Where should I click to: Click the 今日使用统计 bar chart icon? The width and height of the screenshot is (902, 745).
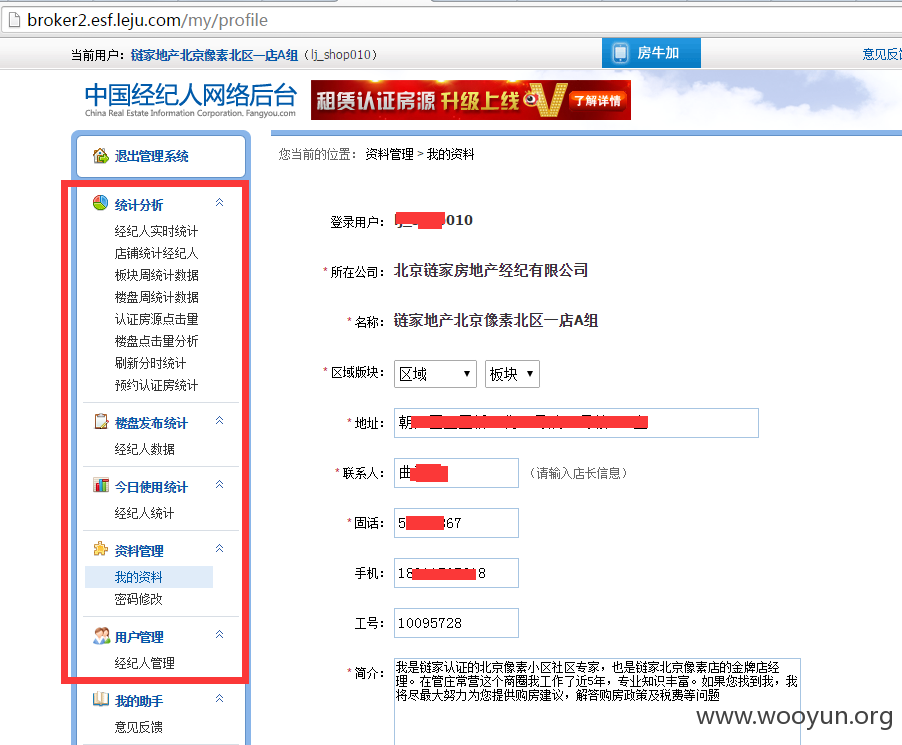pos(101,486)
